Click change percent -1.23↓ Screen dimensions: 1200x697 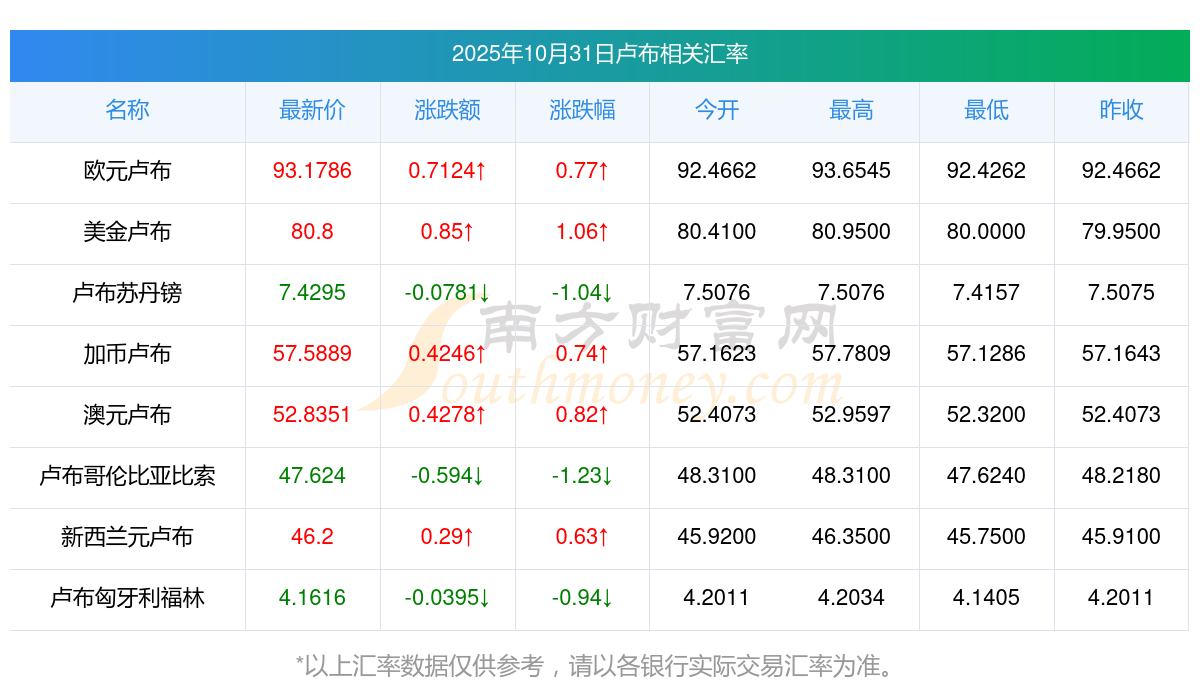582,476
